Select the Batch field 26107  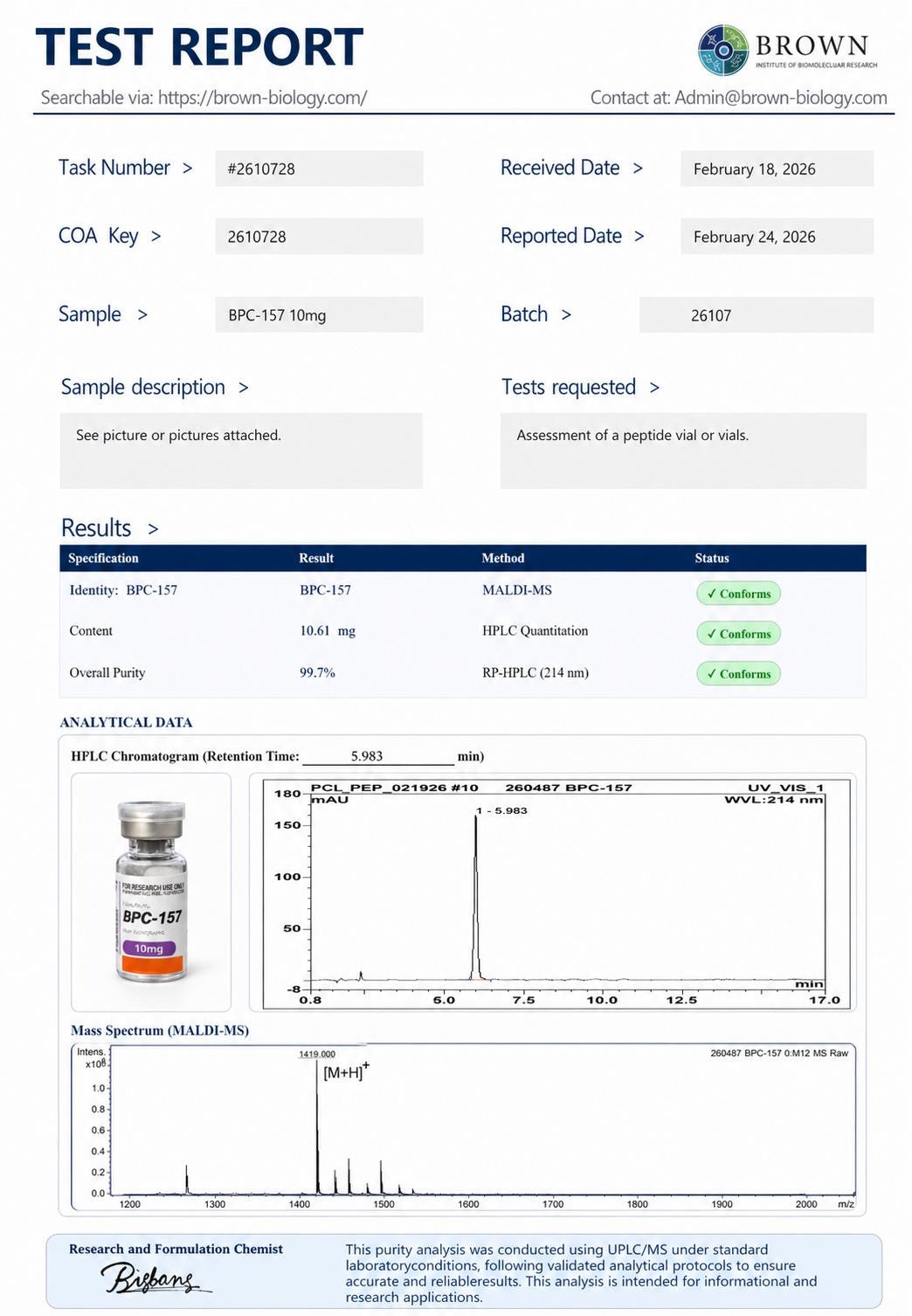click(x=756, y=315)
